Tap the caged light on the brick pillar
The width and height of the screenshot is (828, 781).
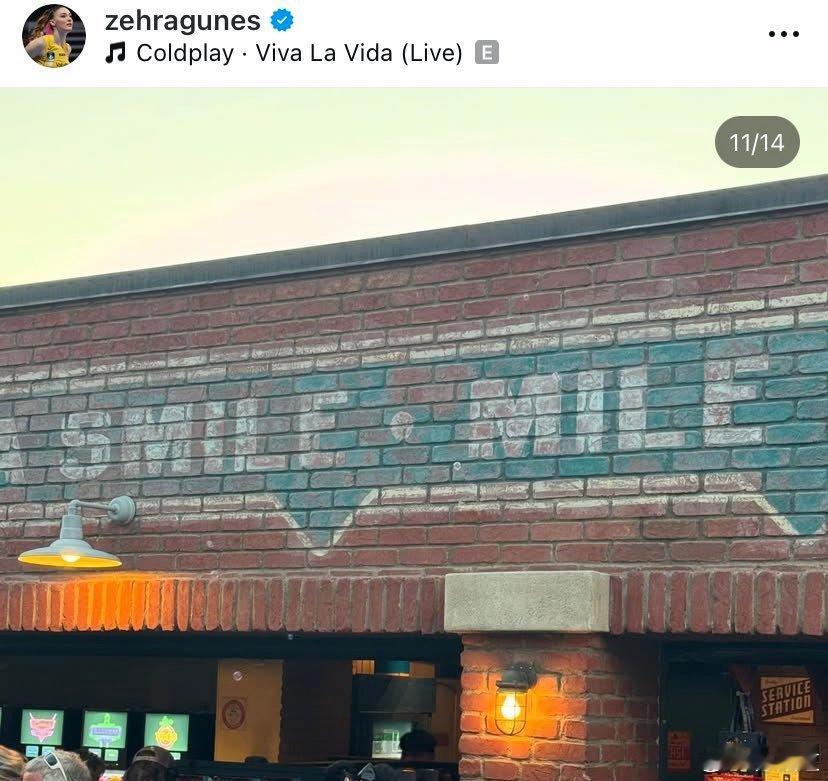pyautogui.click(x=513, y=699)
